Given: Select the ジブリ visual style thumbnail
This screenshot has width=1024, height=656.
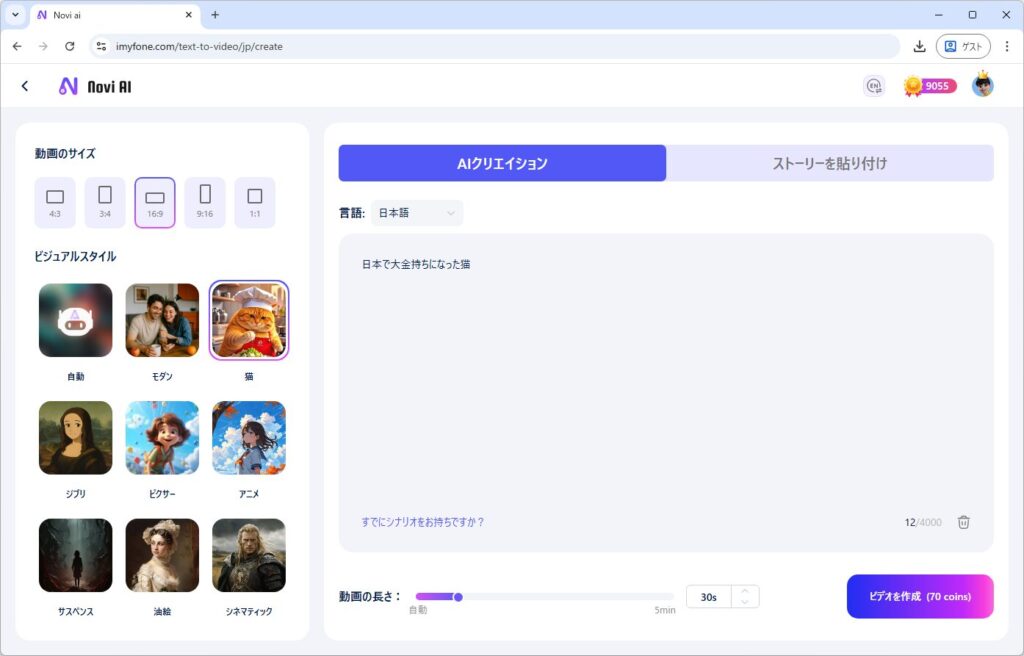Looking at the screenshot, I should click(76, 438).
